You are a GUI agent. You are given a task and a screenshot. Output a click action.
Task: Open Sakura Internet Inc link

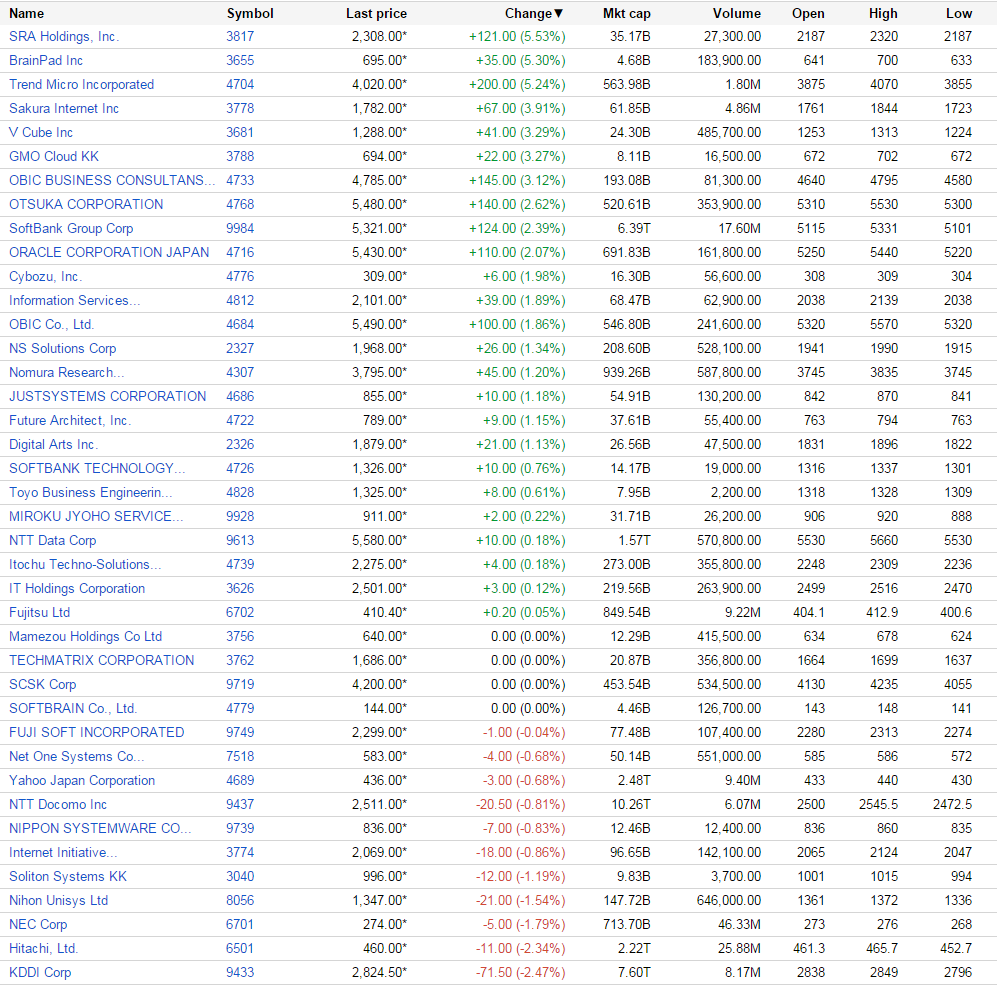[64, 109]
